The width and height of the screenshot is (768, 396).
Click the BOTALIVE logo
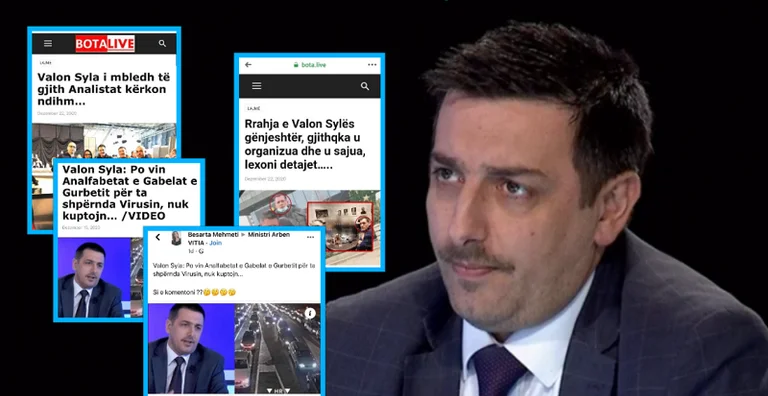click(x=105, y=44)
